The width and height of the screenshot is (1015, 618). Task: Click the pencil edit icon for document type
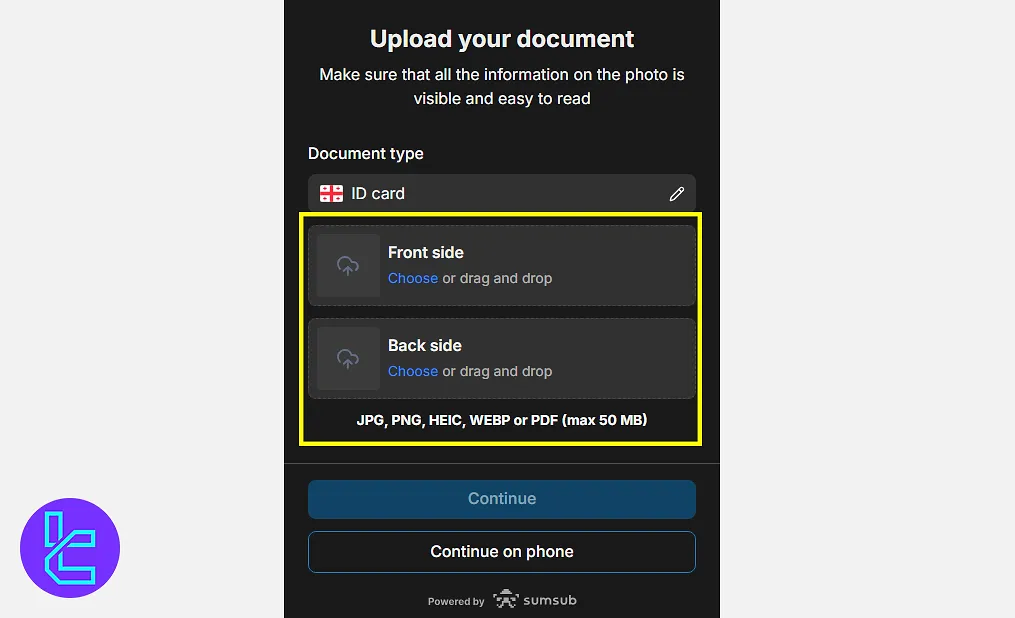click(676, 193)
